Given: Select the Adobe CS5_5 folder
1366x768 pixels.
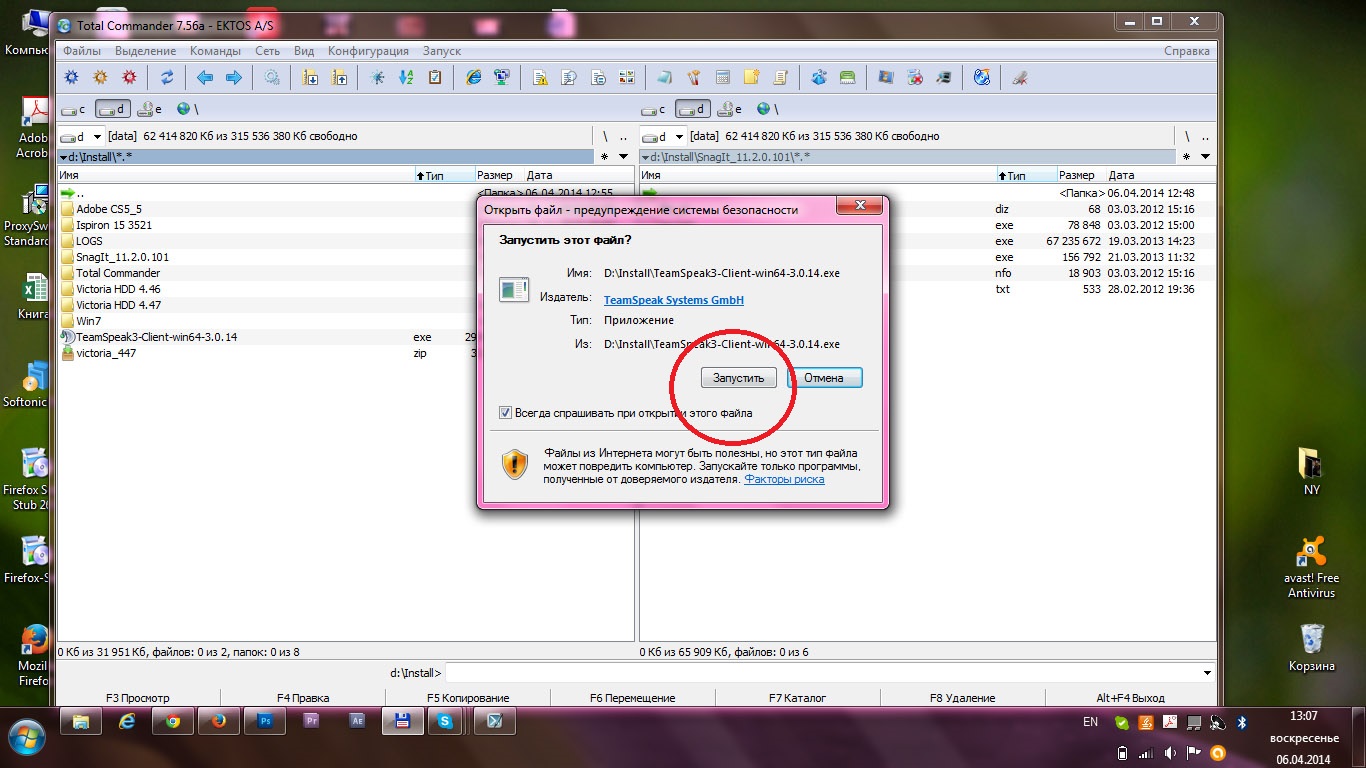Looking at the screenshot, I should pos(109,209).
